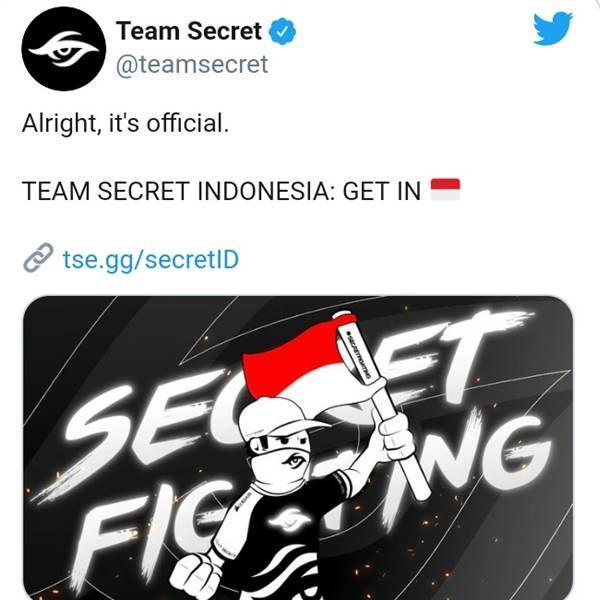
Task: Open the Twitter bird logo
Action: click(553, 29)
